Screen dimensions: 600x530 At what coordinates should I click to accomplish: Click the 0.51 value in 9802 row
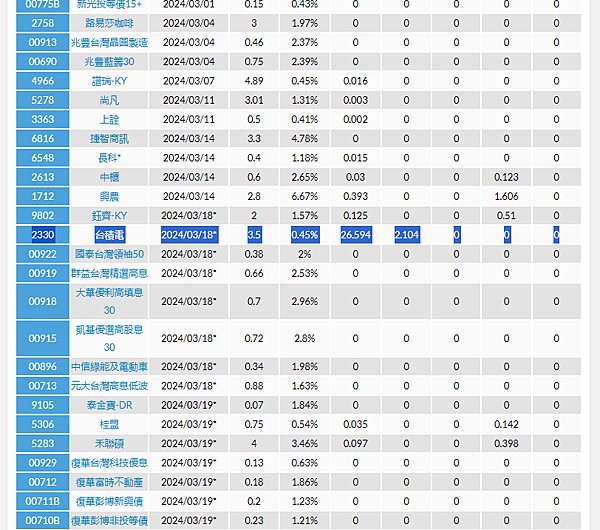click(x=506, y=216)
